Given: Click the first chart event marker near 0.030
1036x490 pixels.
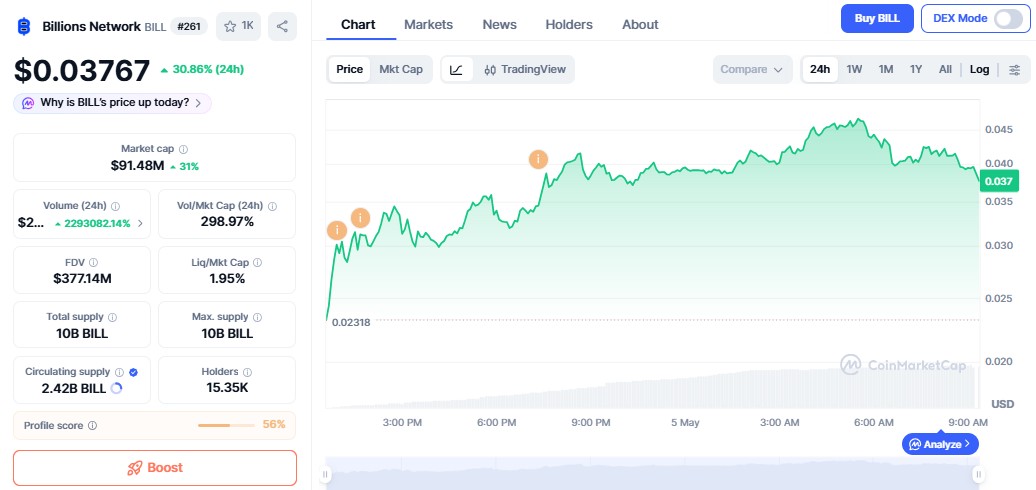Looking at the screenshot, I should click(x=337, y=230).
